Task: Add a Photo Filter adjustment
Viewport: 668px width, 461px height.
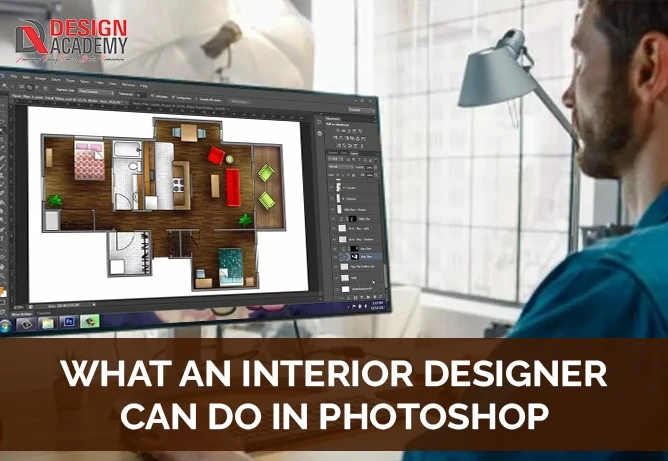Action: [352, 138]
